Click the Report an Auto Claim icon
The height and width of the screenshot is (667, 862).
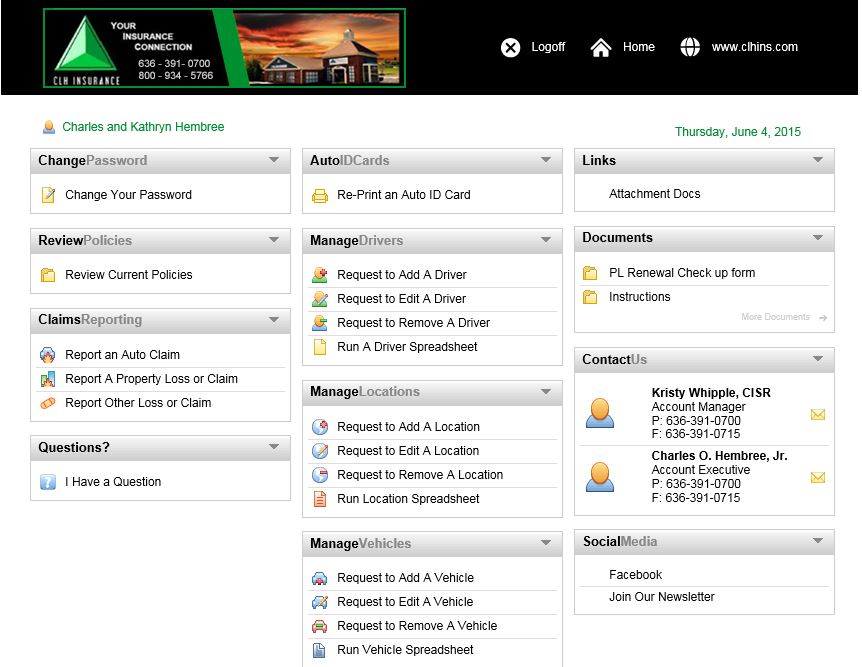point(48,355)
